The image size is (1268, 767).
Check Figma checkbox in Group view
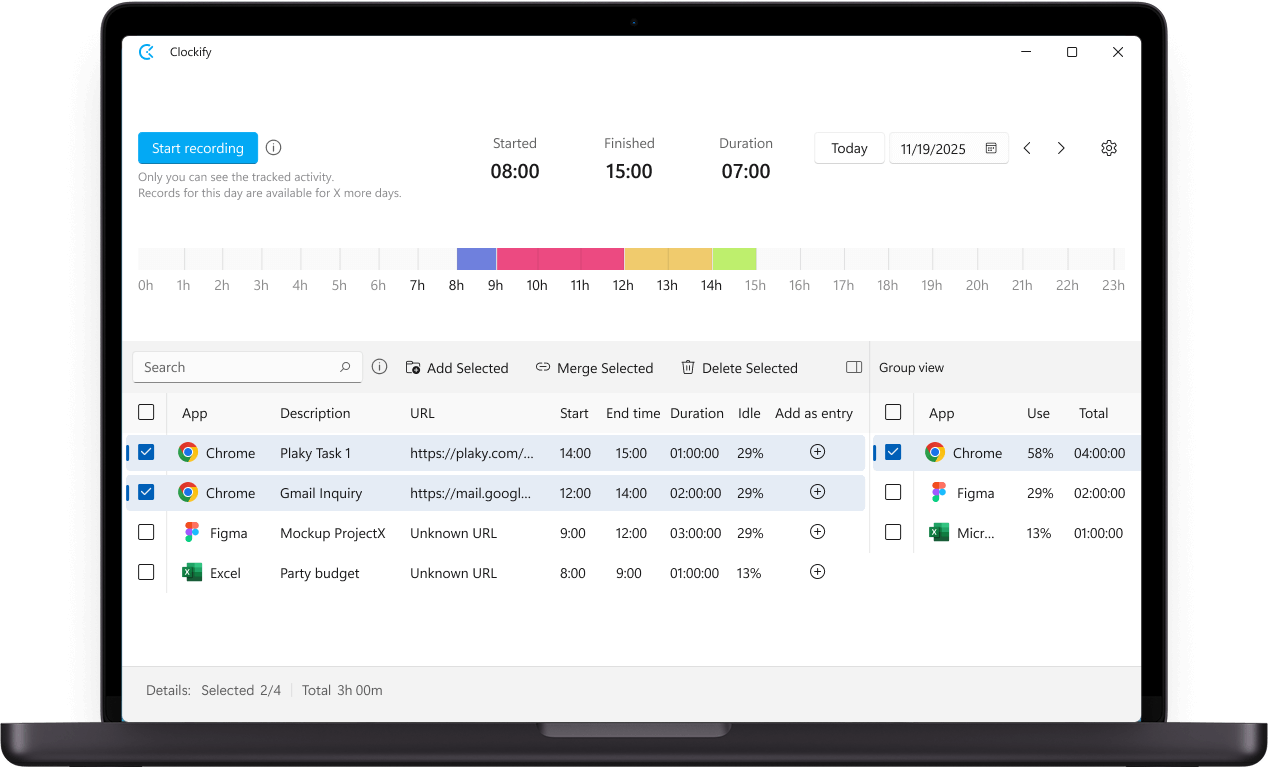(x=893, y=492)
